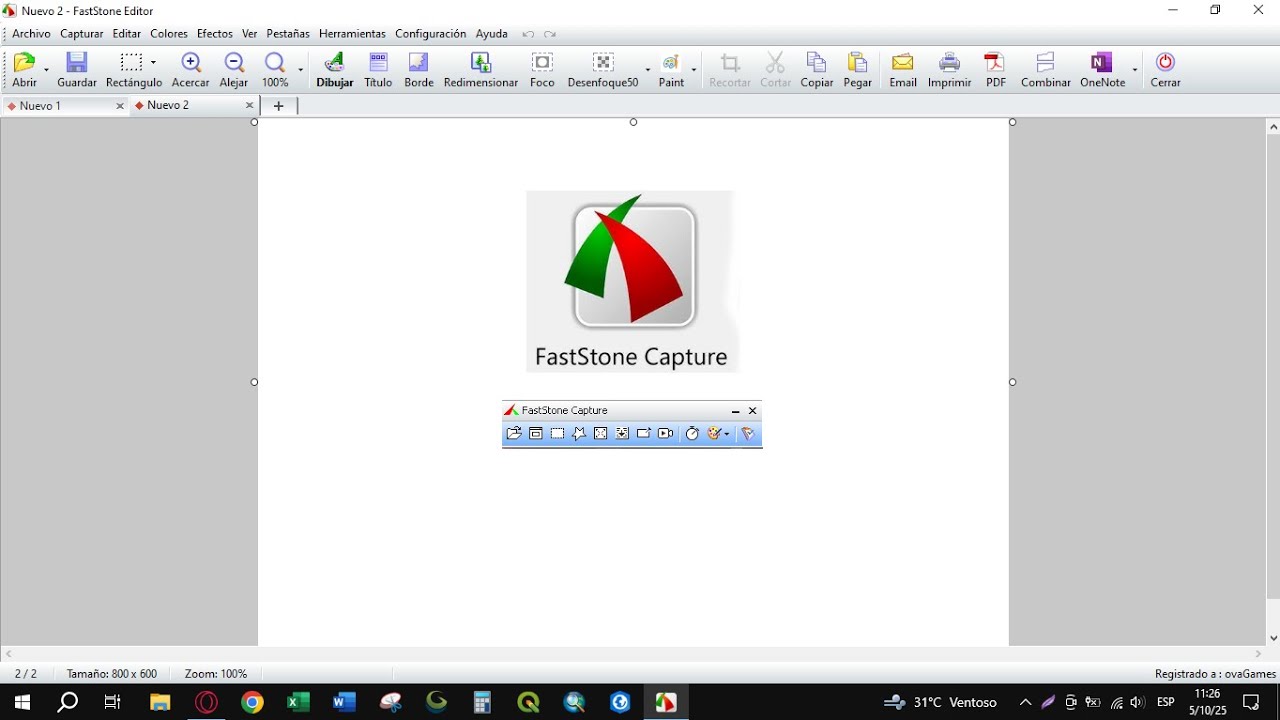Paste from clipboard with the Pegar icon
Screen dimensions: 1280x720
pos(857,70)
